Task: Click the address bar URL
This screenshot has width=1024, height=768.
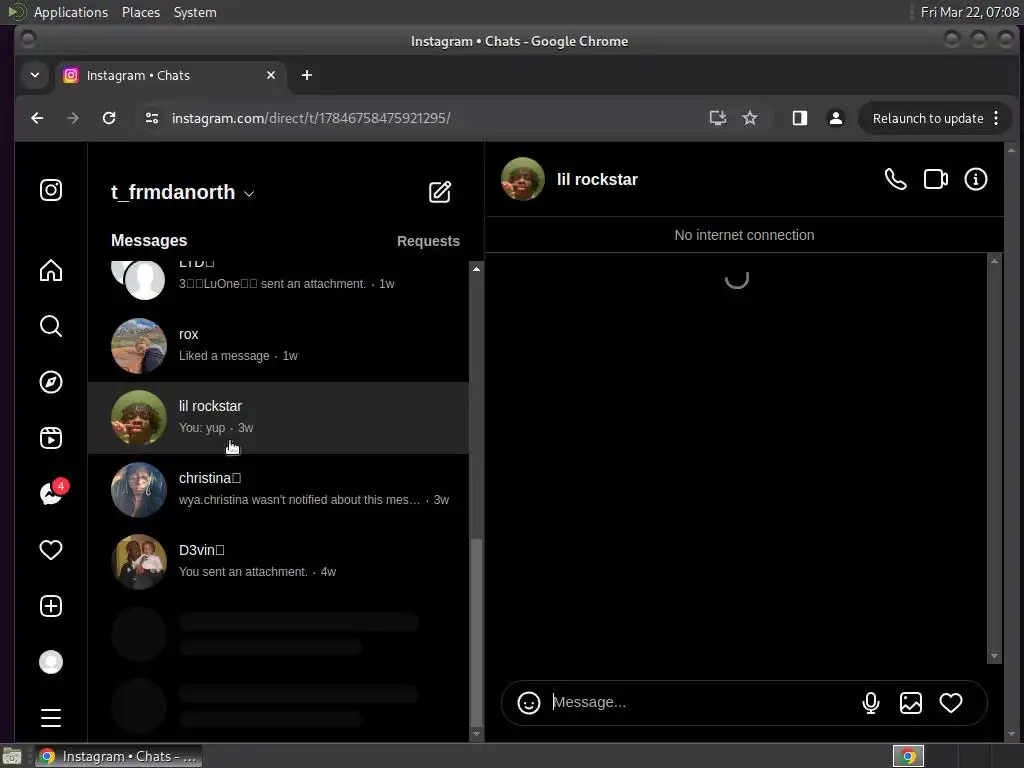Action: coord(311,118)
